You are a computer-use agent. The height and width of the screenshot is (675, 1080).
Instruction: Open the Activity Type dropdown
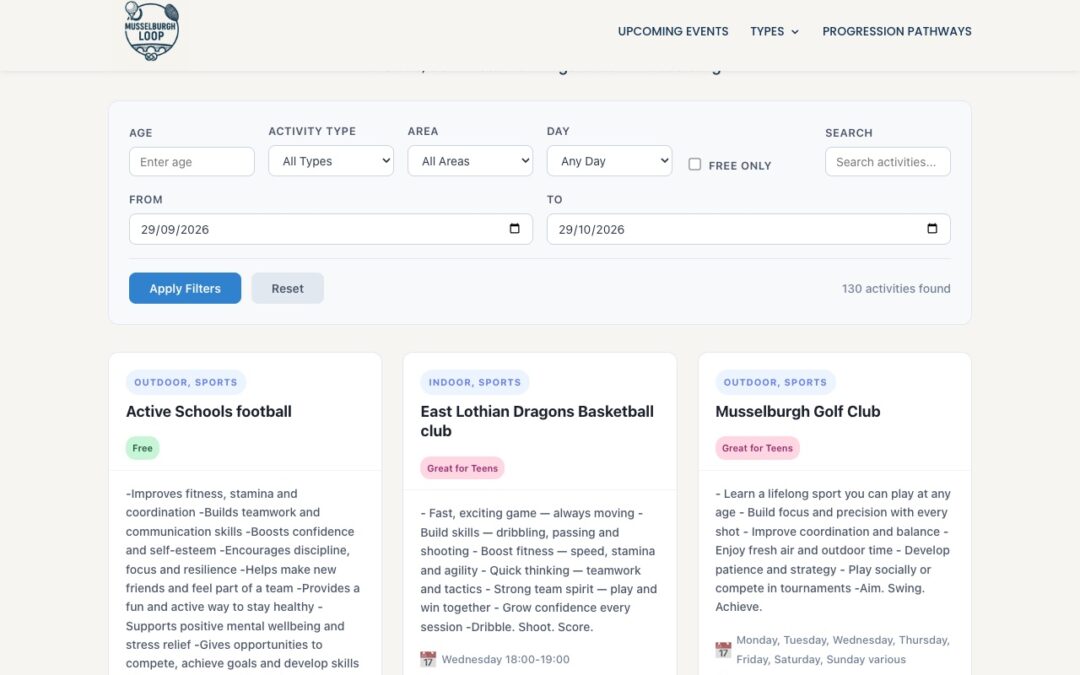(331, 160)
